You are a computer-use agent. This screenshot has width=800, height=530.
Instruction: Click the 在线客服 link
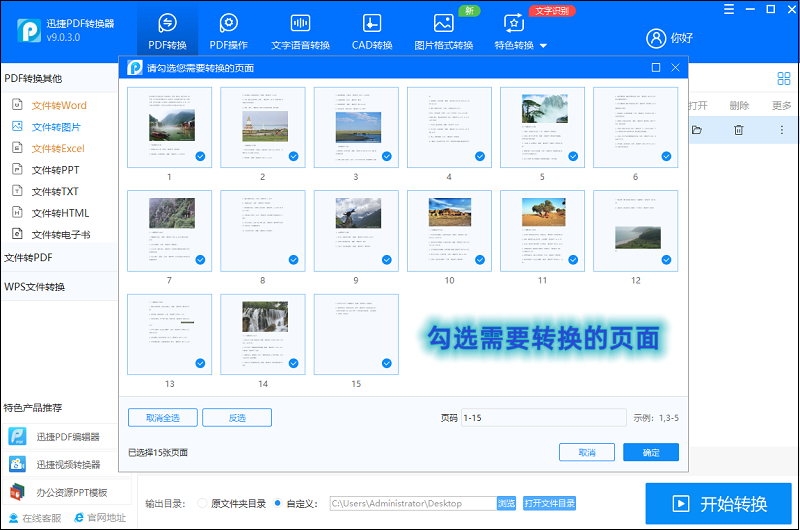[x=36, y=518]
